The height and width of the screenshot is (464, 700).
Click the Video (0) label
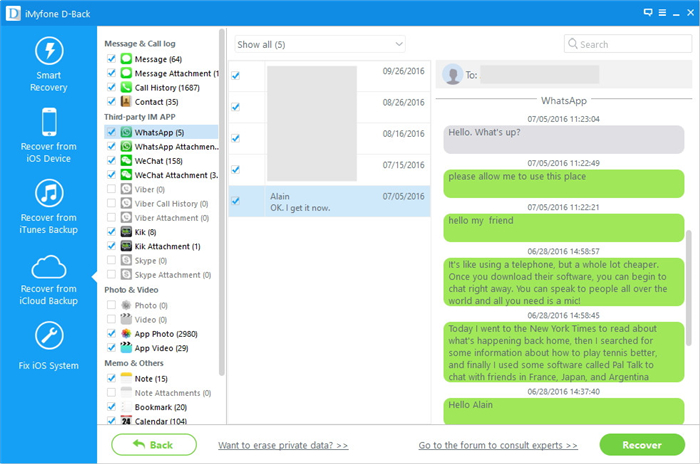click(x=151, y=320)
